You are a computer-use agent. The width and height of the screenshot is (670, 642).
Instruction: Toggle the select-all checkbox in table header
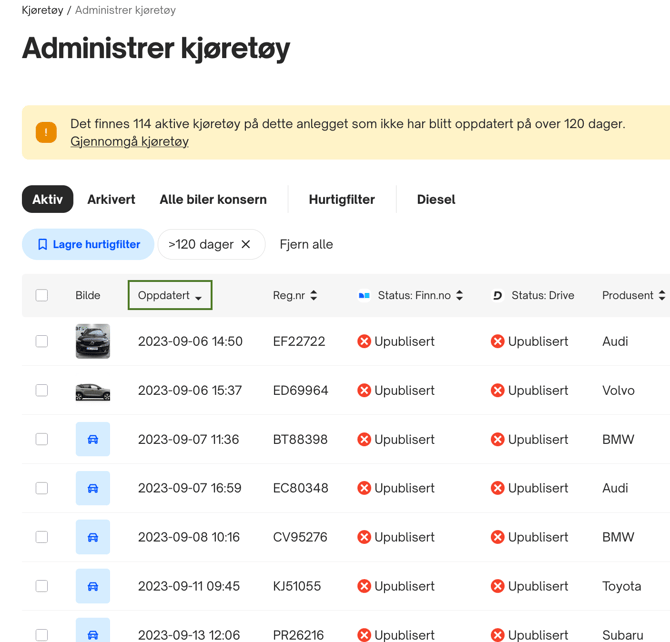[42, 296]
